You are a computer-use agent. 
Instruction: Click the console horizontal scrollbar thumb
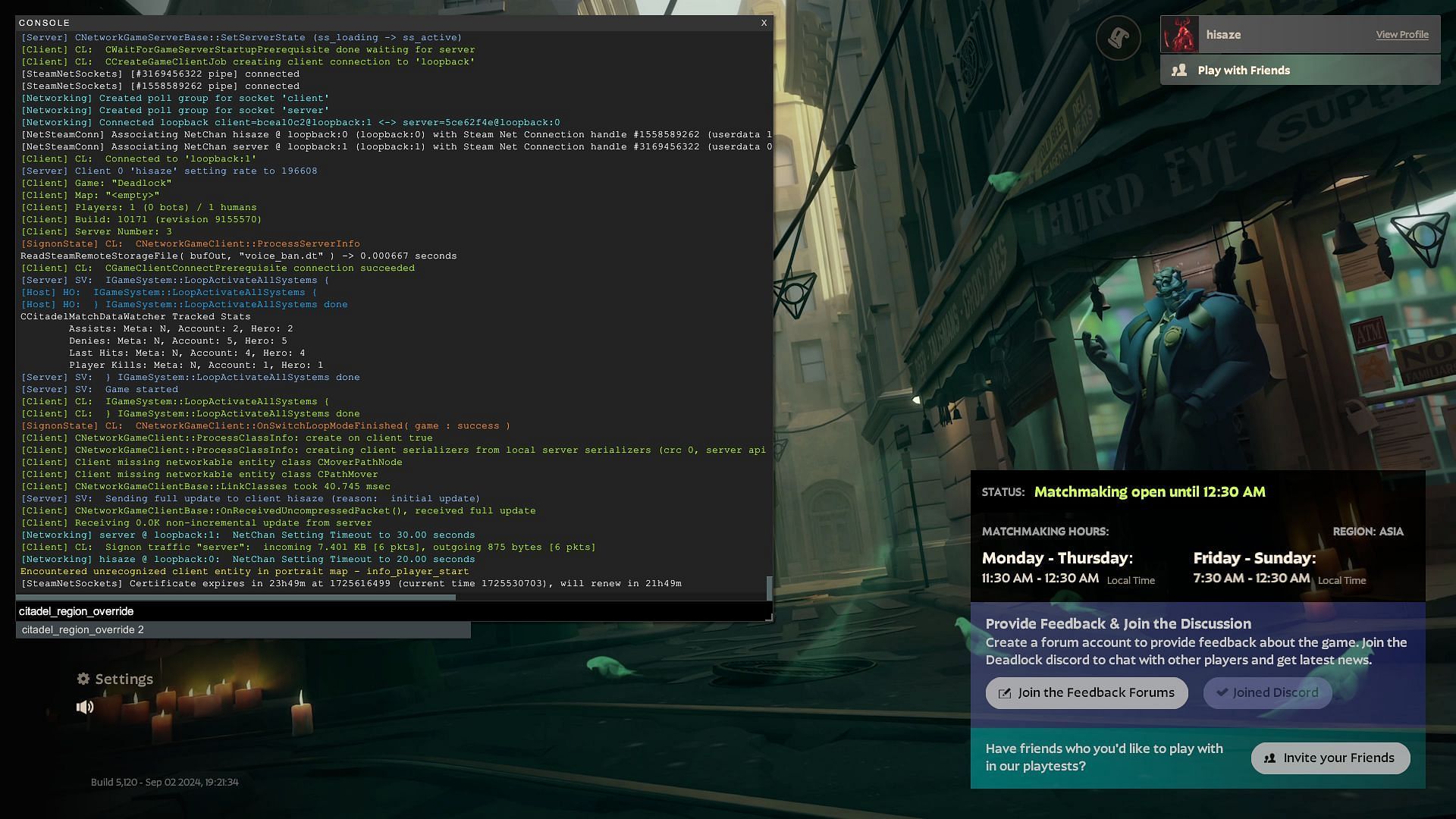pos(236,598)
